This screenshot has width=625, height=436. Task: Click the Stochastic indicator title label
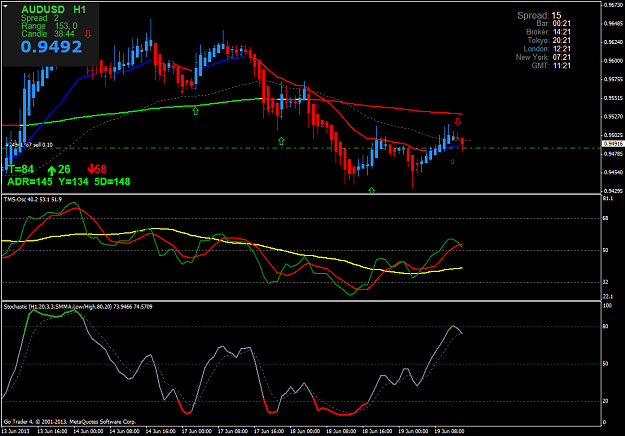pos(78,307)
